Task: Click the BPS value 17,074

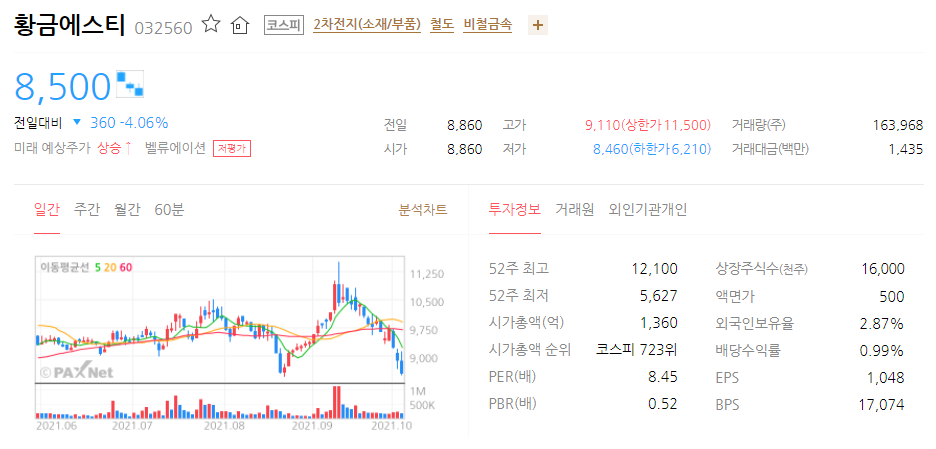Action: coord(882,405)
